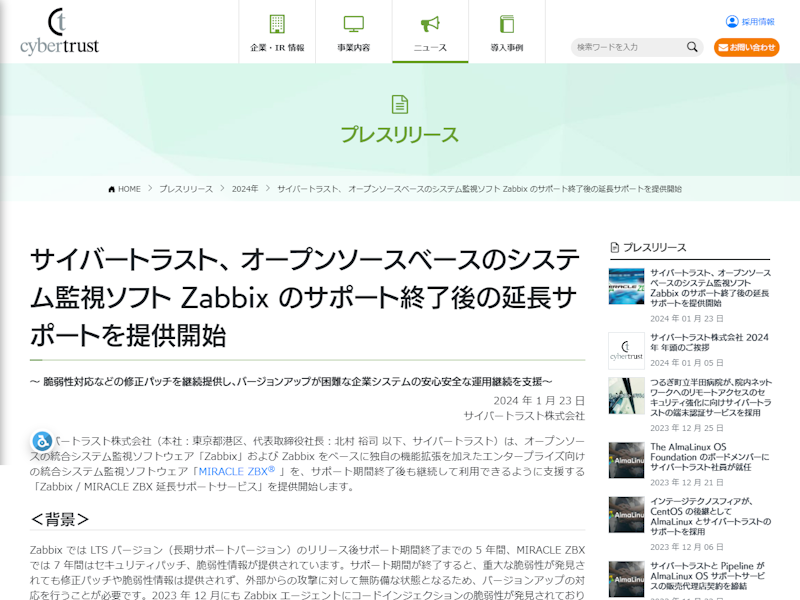Open the 企業・IR情報 menu
Viewport: 800px width, 600px height.
(x=277, y=32)
